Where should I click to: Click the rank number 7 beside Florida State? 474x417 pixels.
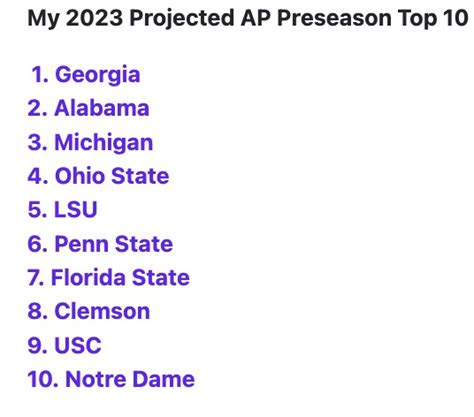36,278
